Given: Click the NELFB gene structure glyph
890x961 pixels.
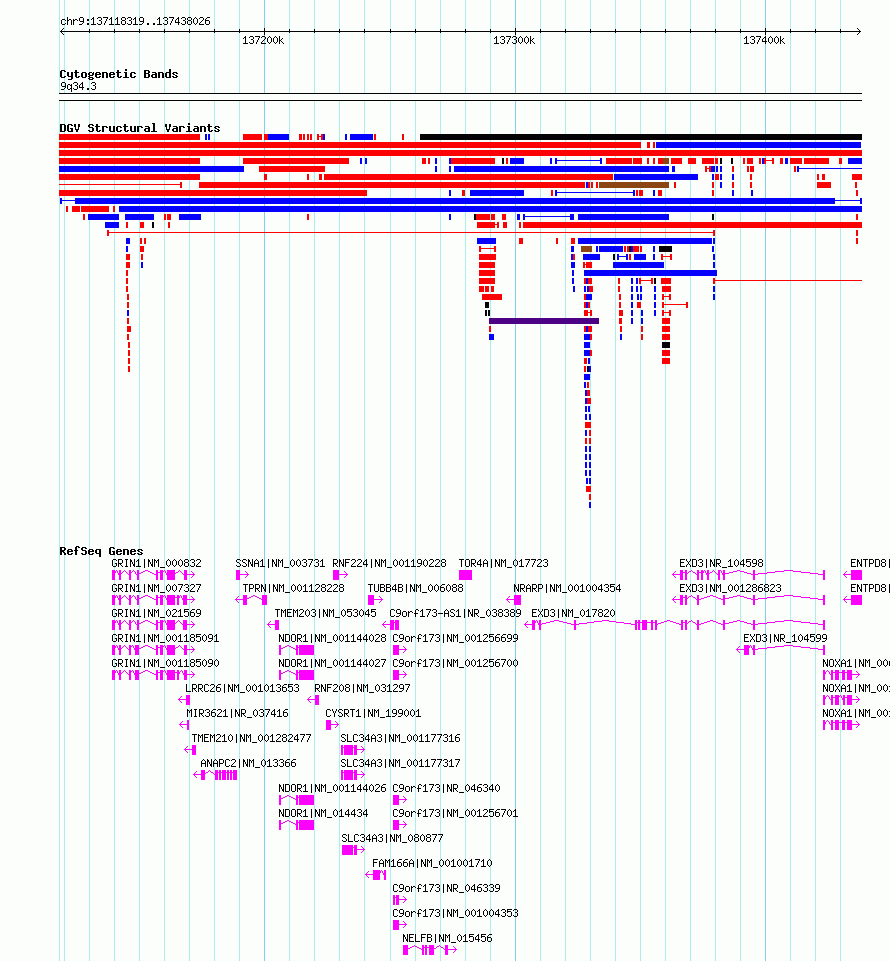Looking at the screenshot, I should click(x=430, y=950).
